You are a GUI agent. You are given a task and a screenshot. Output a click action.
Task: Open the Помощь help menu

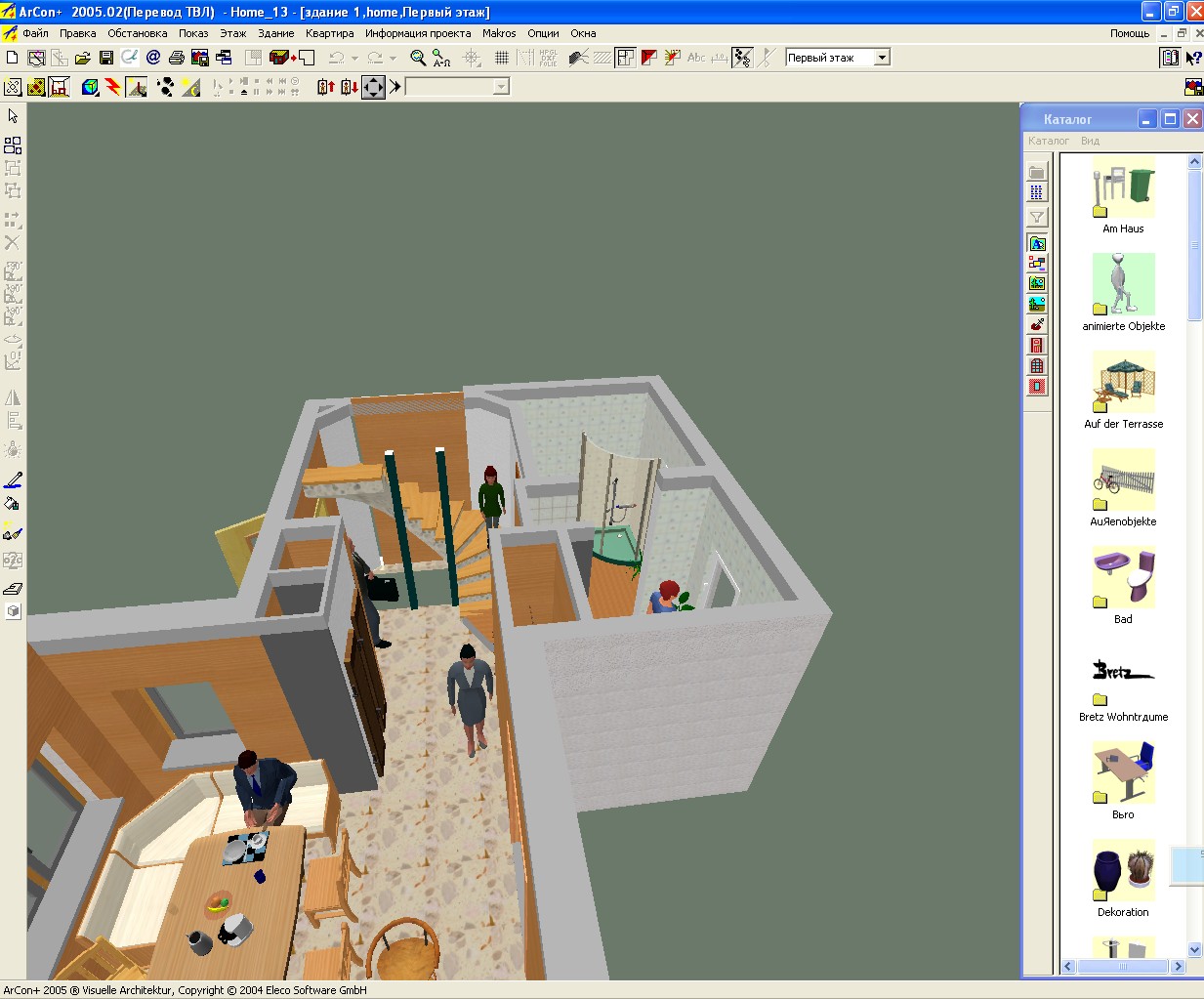point(1130,33)
